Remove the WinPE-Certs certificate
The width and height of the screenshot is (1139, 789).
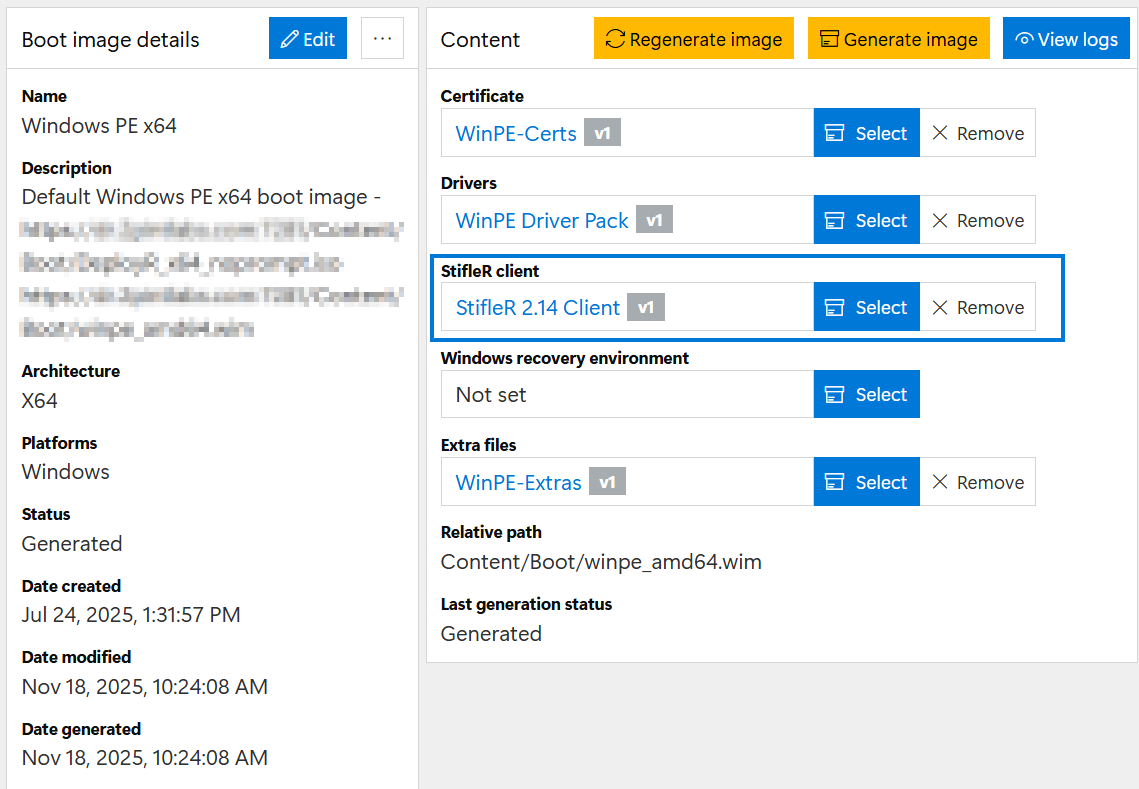tap(978, 133)
